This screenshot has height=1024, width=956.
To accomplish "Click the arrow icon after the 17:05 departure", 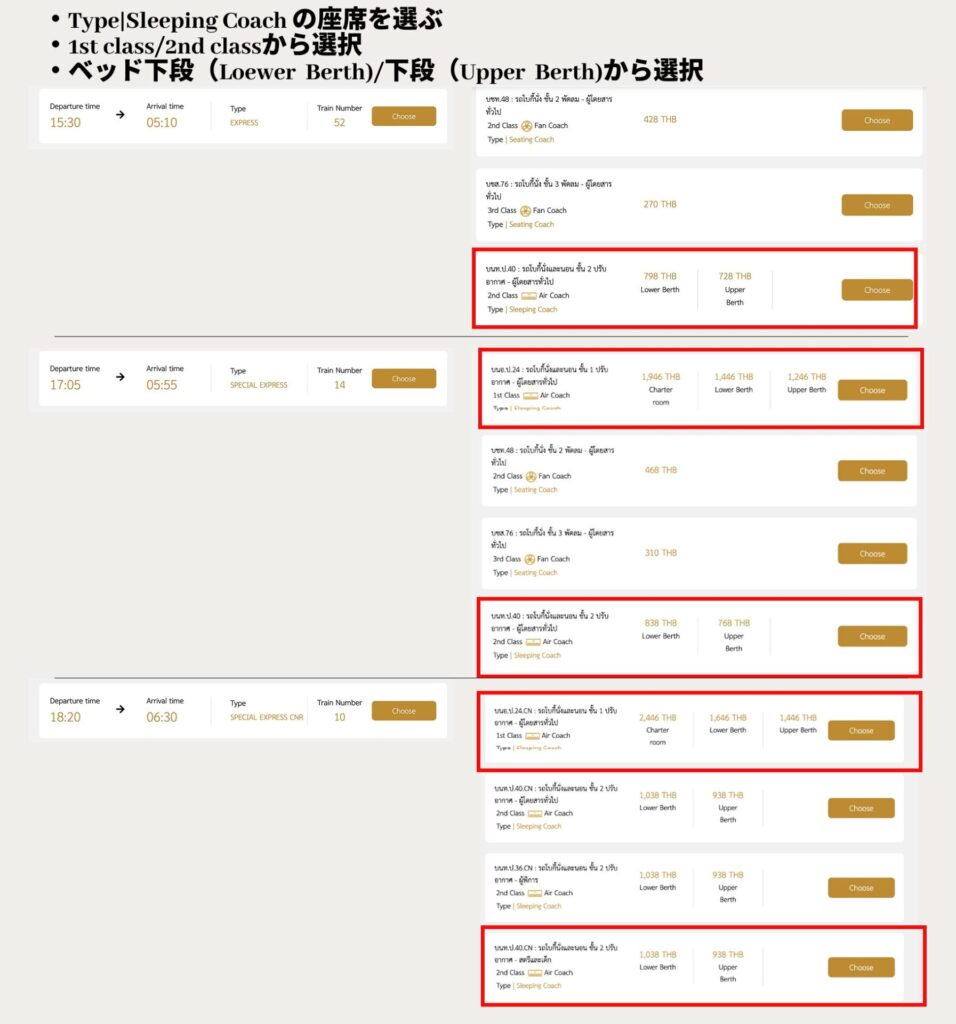I will (120, 377).
